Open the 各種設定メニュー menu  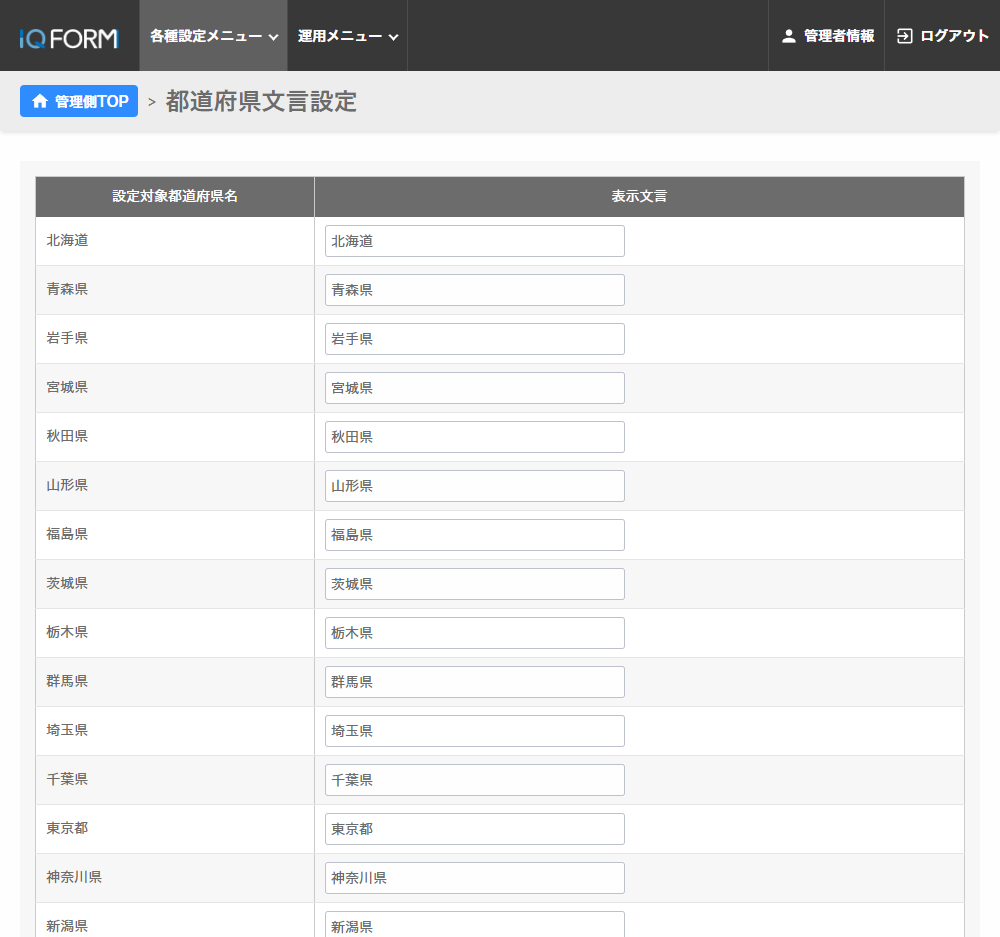[x=206, y=36]
